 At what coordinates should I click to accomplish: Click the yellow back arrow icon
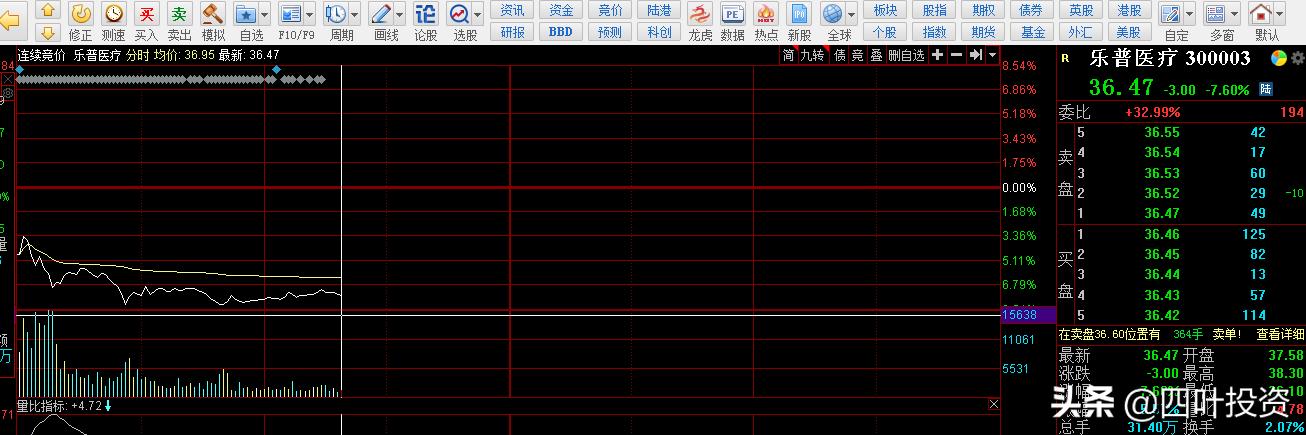(11, 19)
